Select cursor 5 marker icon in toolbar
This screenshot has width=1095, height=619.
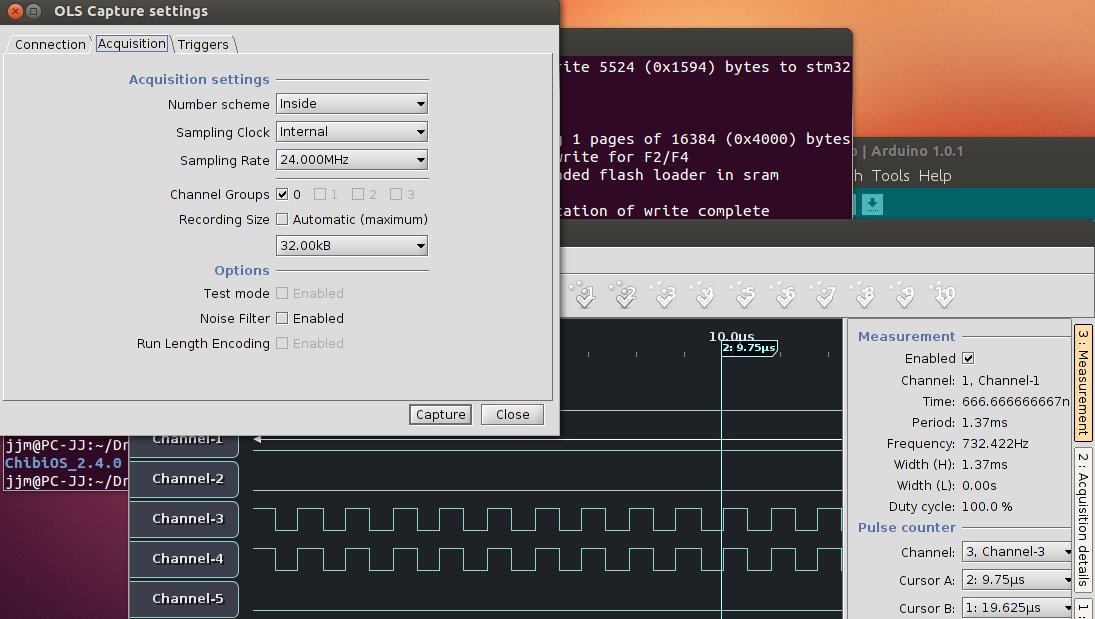(744, 296)
